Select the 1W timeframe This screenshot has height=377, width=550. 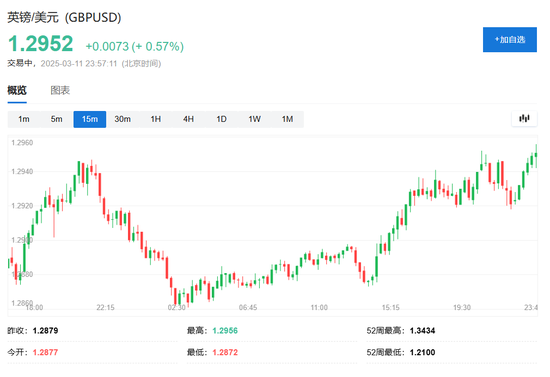point(254,119)
